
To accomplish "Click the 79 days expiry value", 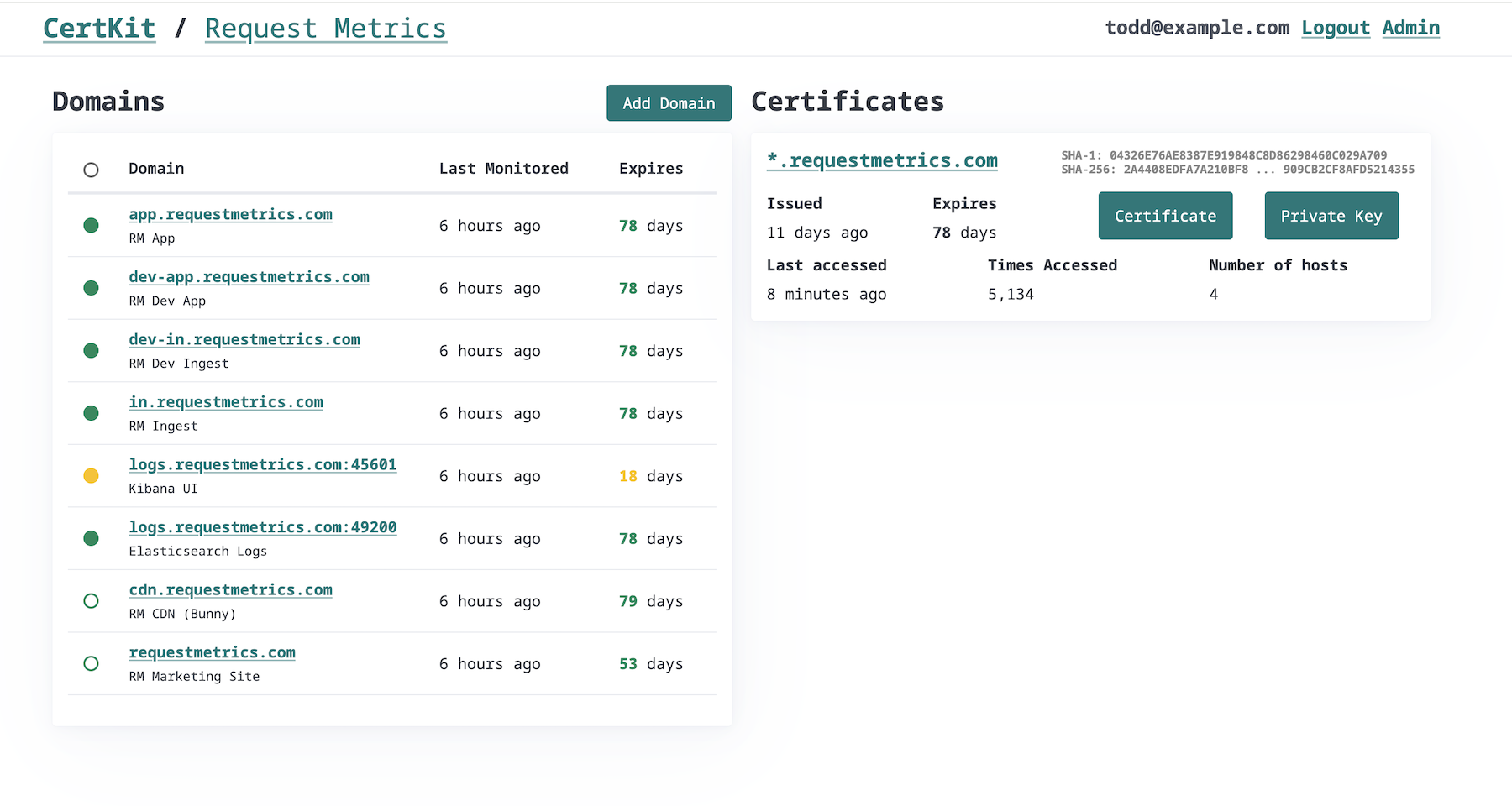I will (x=651, y=601).
